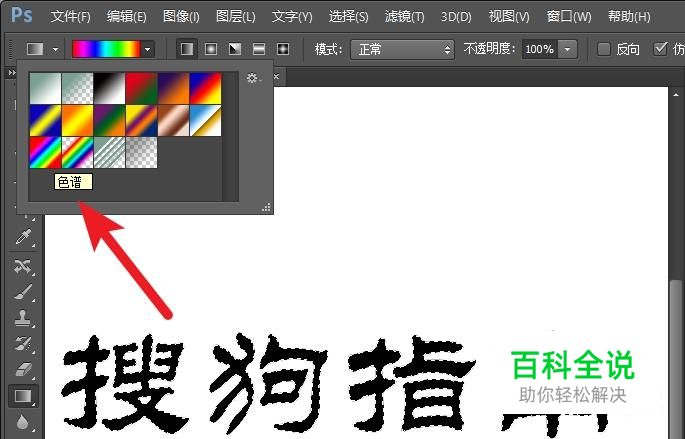Toggle the 仿色 dither checkbox

(660, 48)
